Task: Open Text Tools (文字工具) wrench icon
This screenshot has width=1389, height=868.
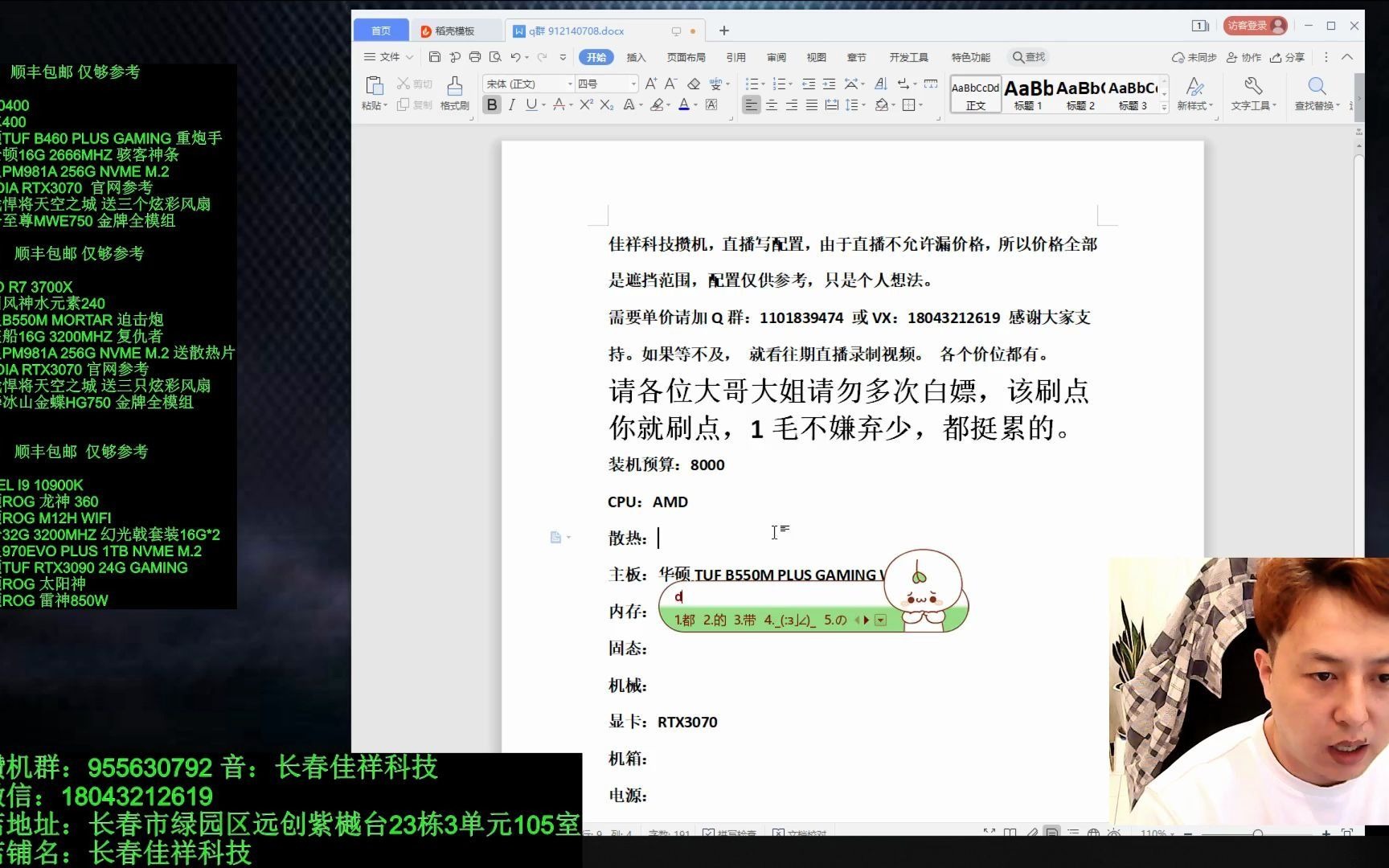Action: coord(1253,93)
